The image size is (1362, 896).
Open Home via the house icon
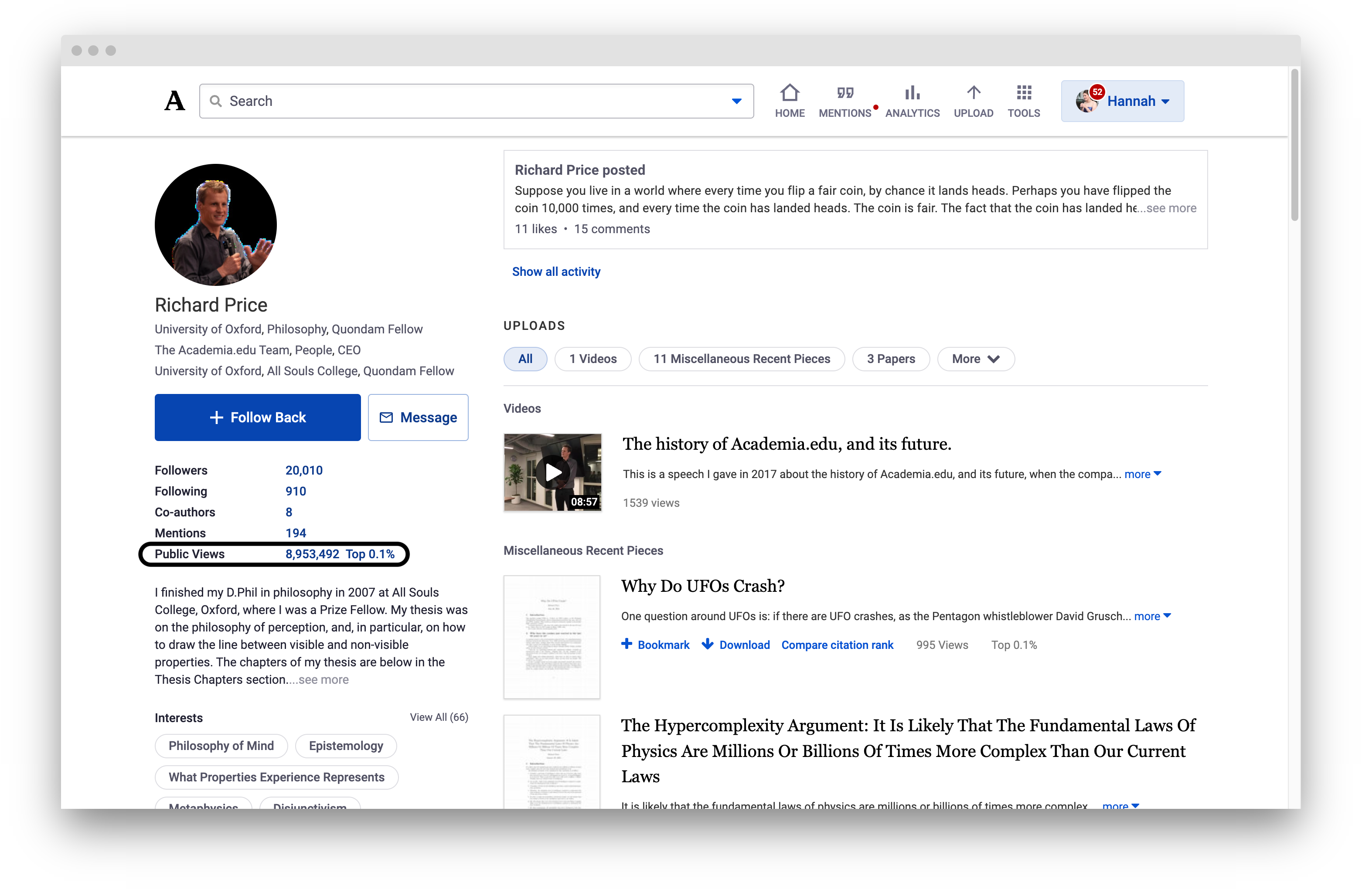coord(789,93)
